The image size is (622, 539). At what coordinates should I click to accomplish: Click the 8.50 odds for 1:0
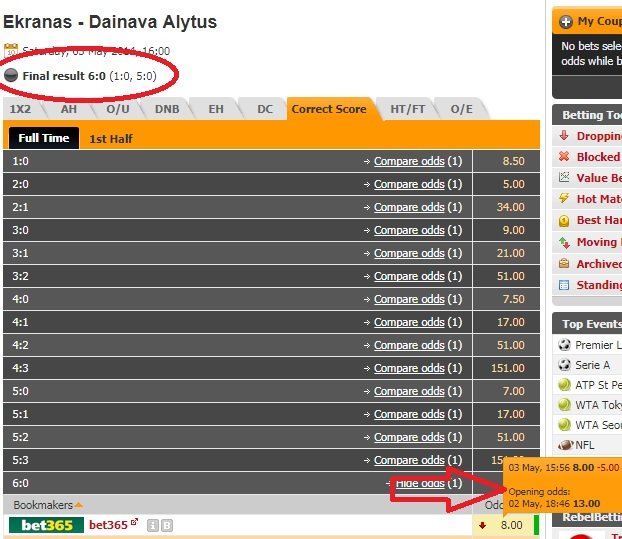point(513,161)
